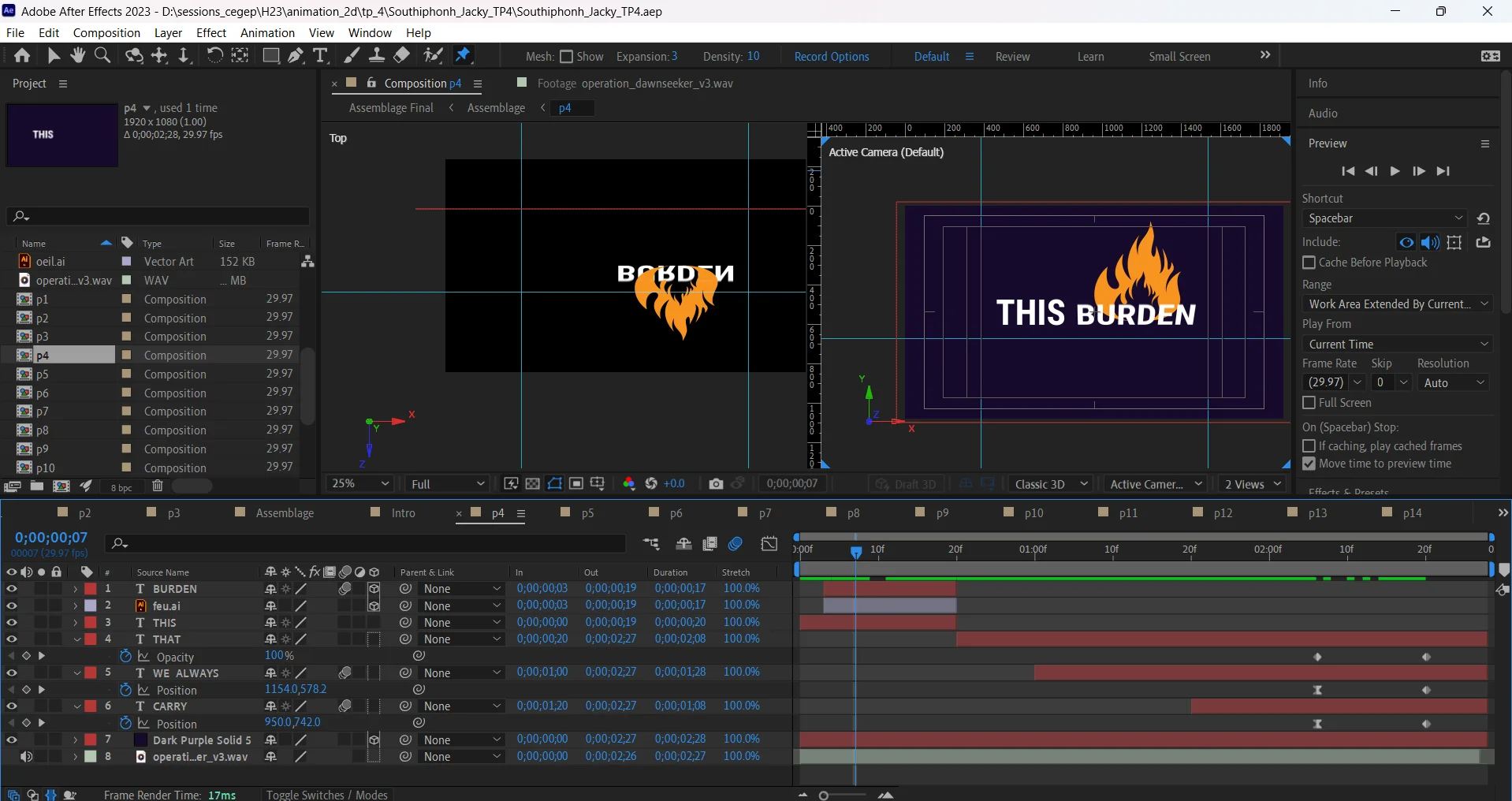Click the feu.ai layer lavender label color
The image size is (1512, 801).
pos(91,605)
